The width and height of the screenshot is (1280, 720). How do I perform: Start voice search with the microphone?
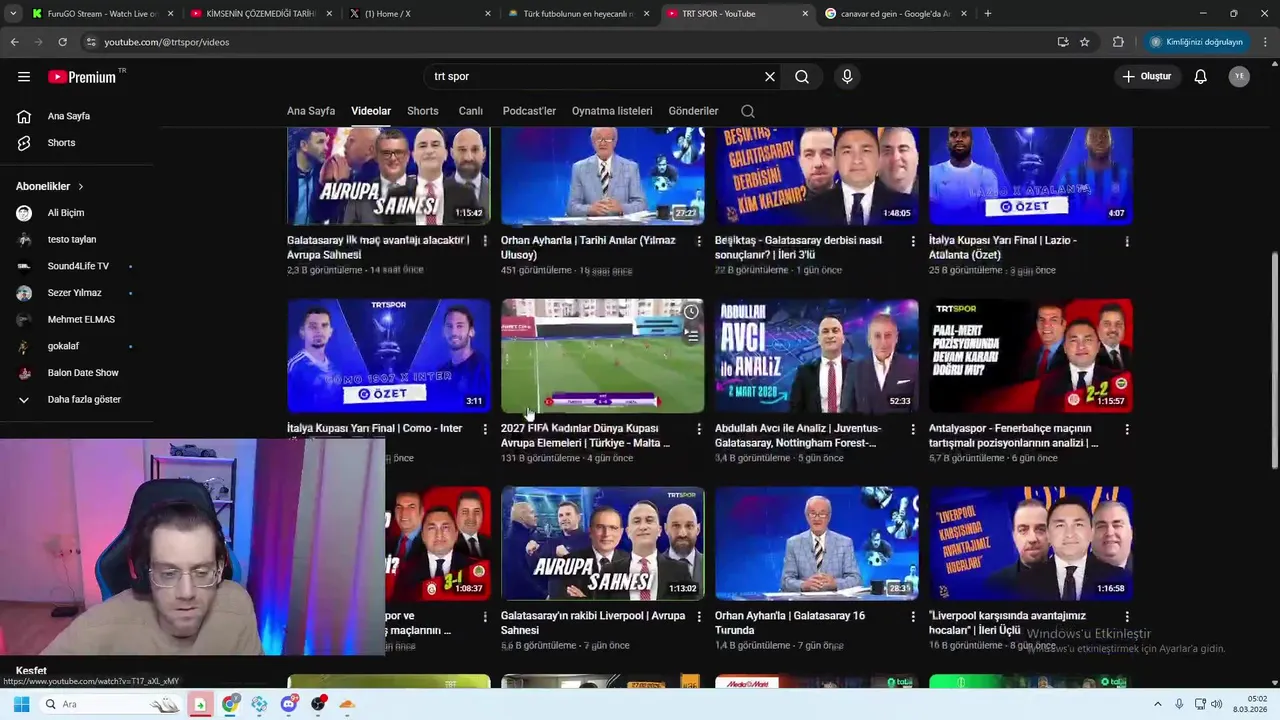pyautogui.click(x=847, y=77)
